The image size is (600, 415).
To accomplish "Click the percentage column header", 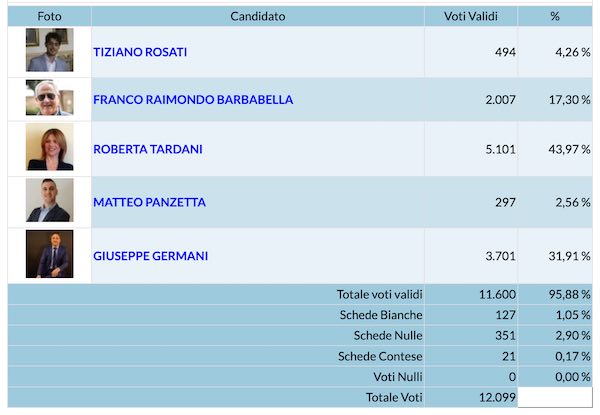I will 555,16.
